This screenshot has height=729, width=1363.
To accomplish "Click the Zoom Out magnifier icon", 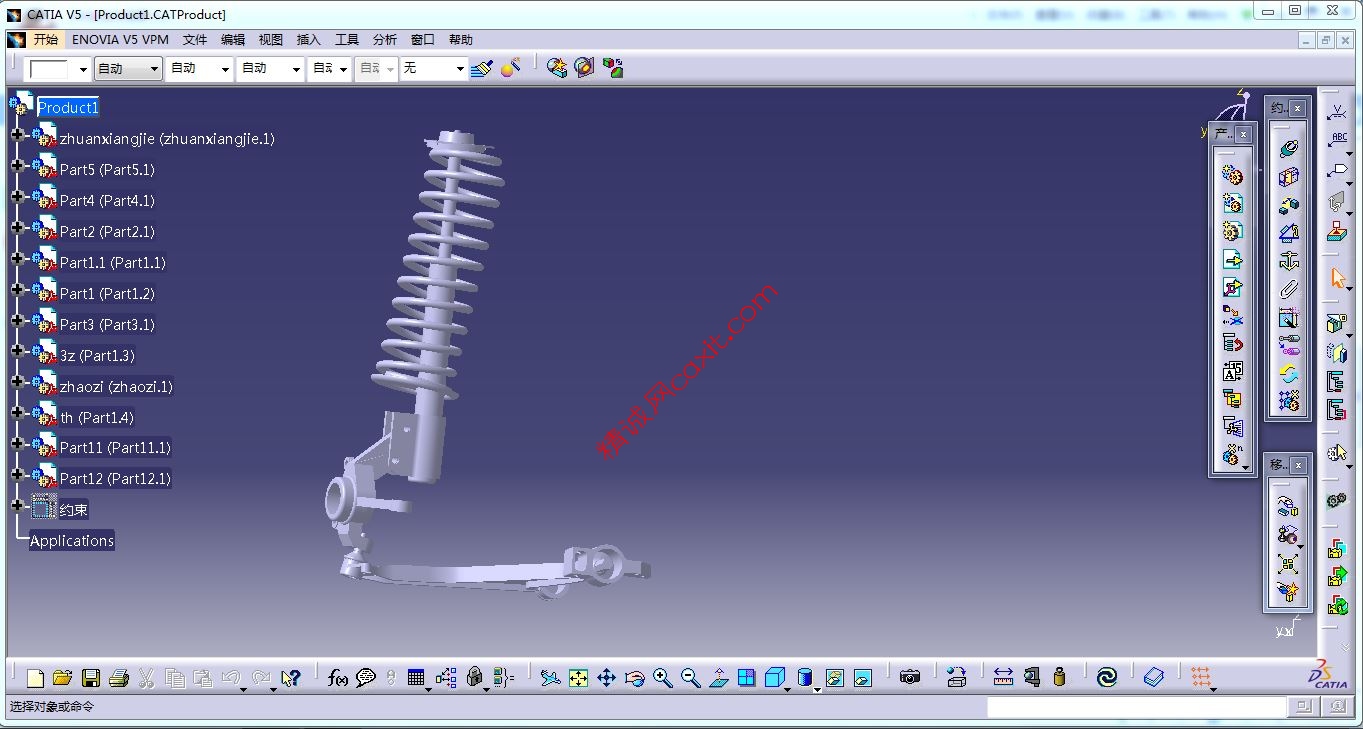I will point(690,678).
